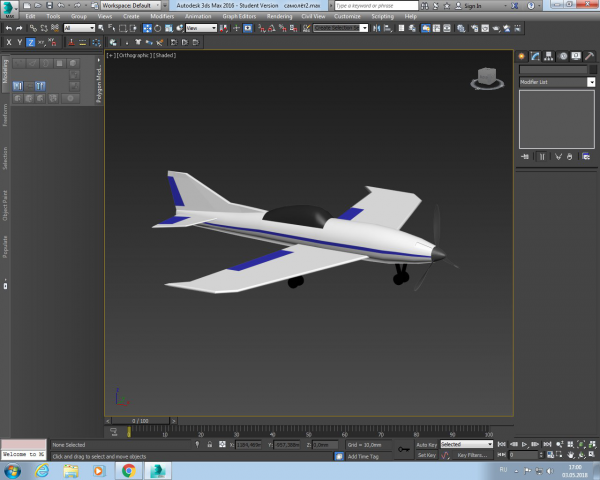
Task: Toggle Auto Key mode
Action: (x=426, y=444)
